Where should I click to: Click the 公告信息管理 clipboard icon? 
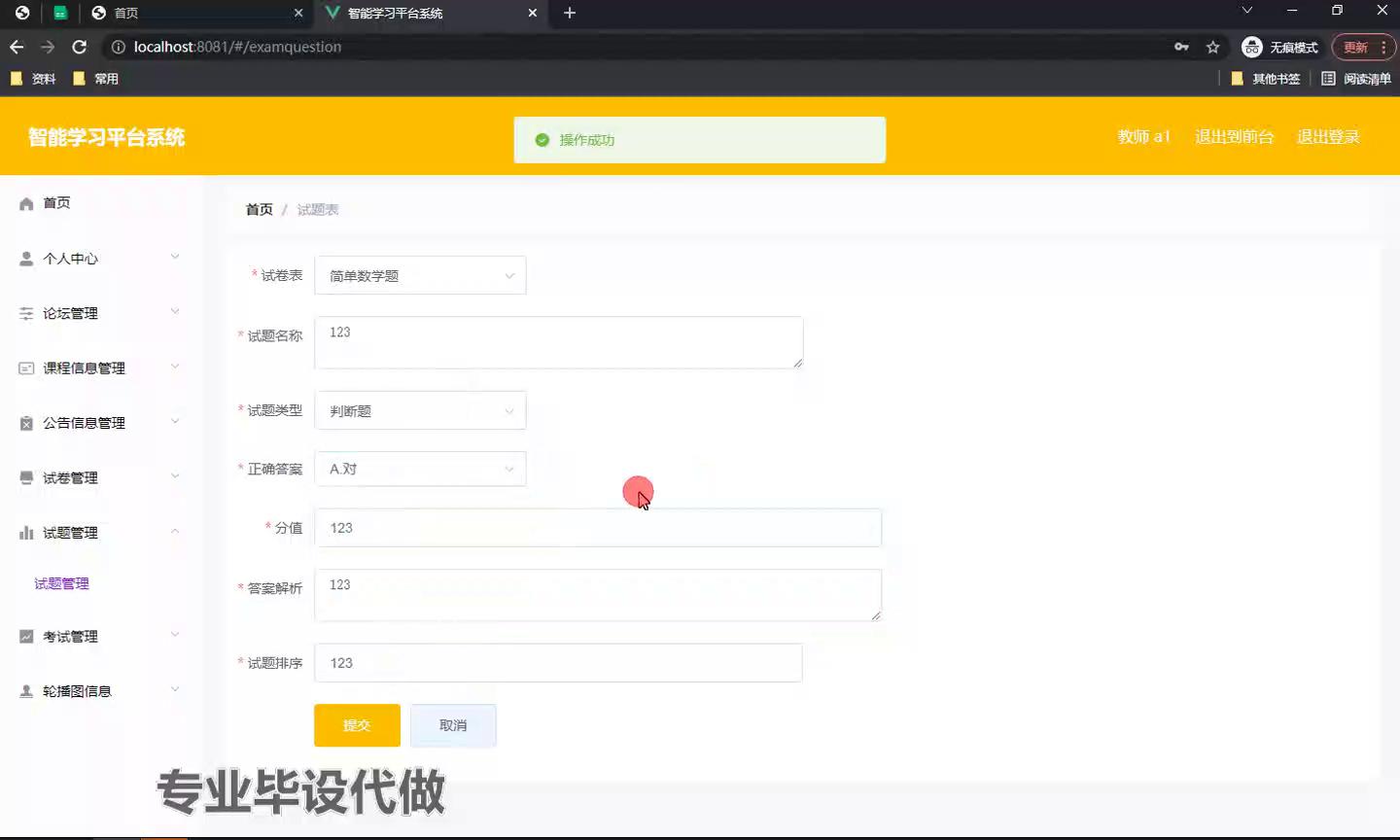click(26, 423)
